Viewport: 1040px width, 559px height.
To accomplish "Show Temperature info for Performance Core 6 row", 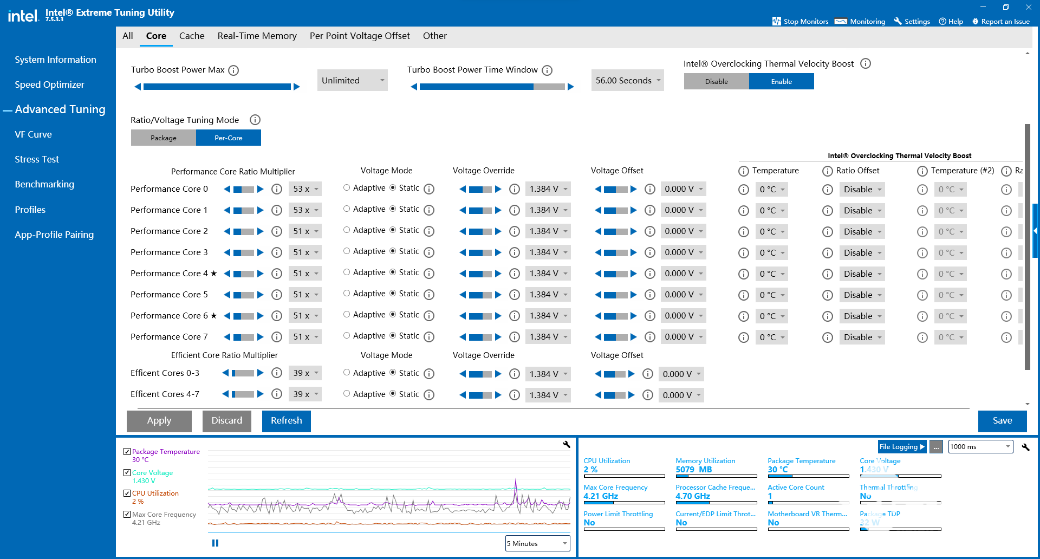I will pyautogui.click(x=744, y=316).
